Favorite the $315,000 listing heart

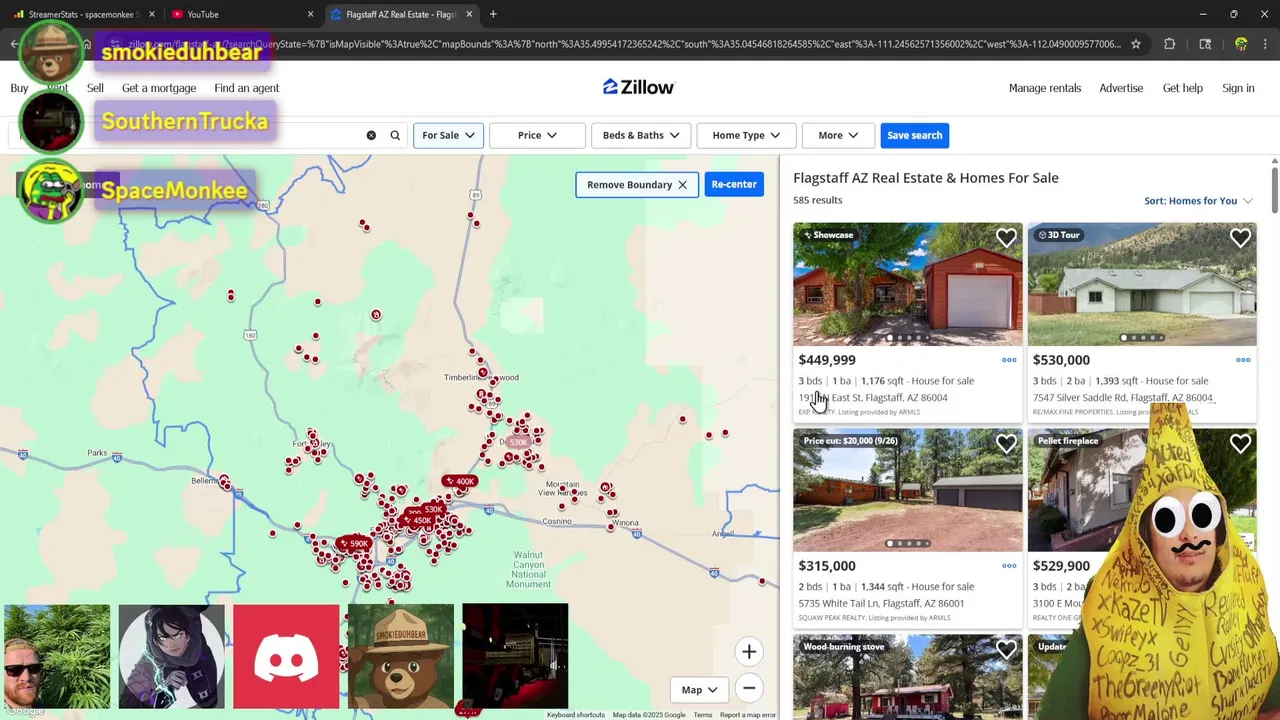tap(1006, 443)
